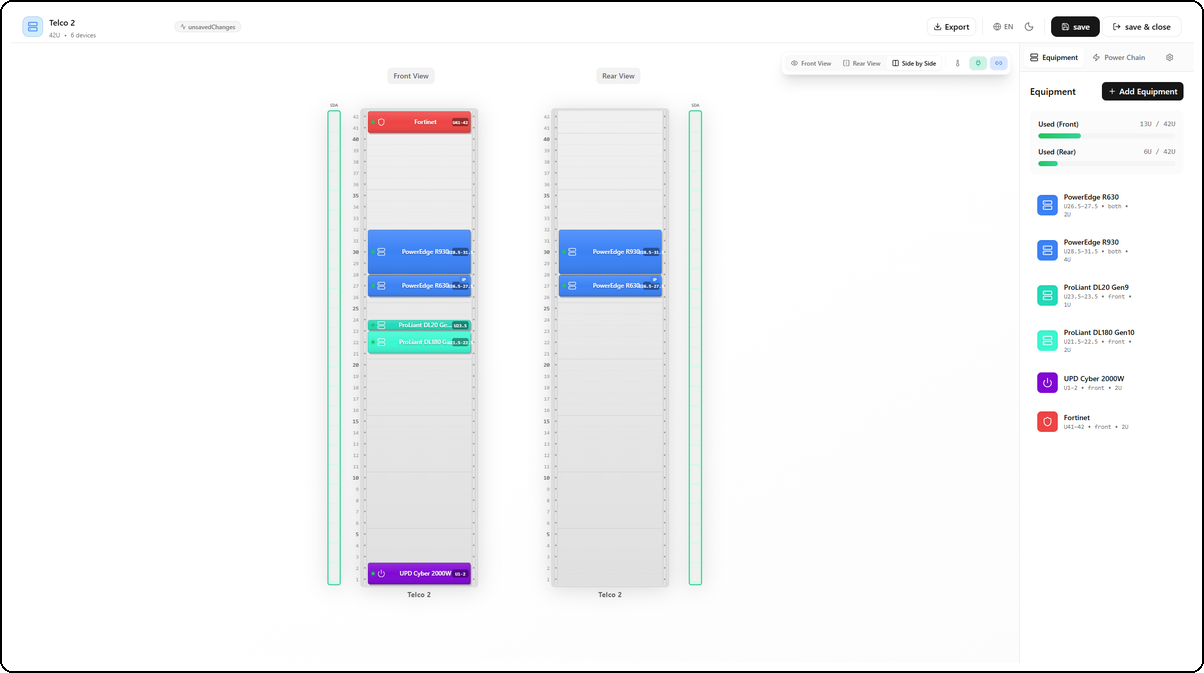Click the ProLiant DL20 Gen9 server icon
Viewport: 1204px width, 673px height.
pos(1047,295)
